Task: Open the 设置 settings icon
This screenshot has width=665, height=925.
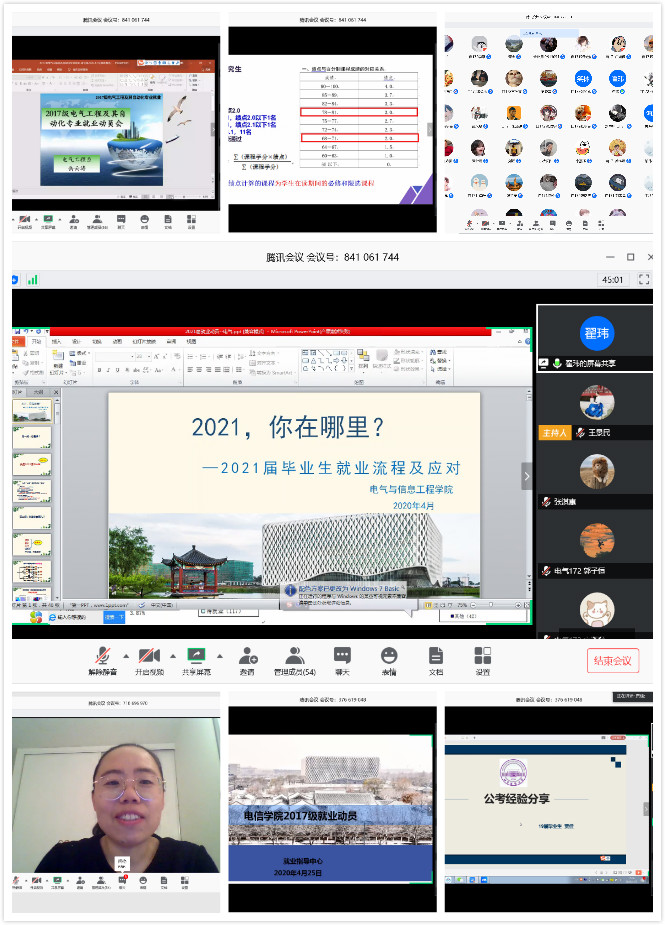Action: (x=483, y=660)
